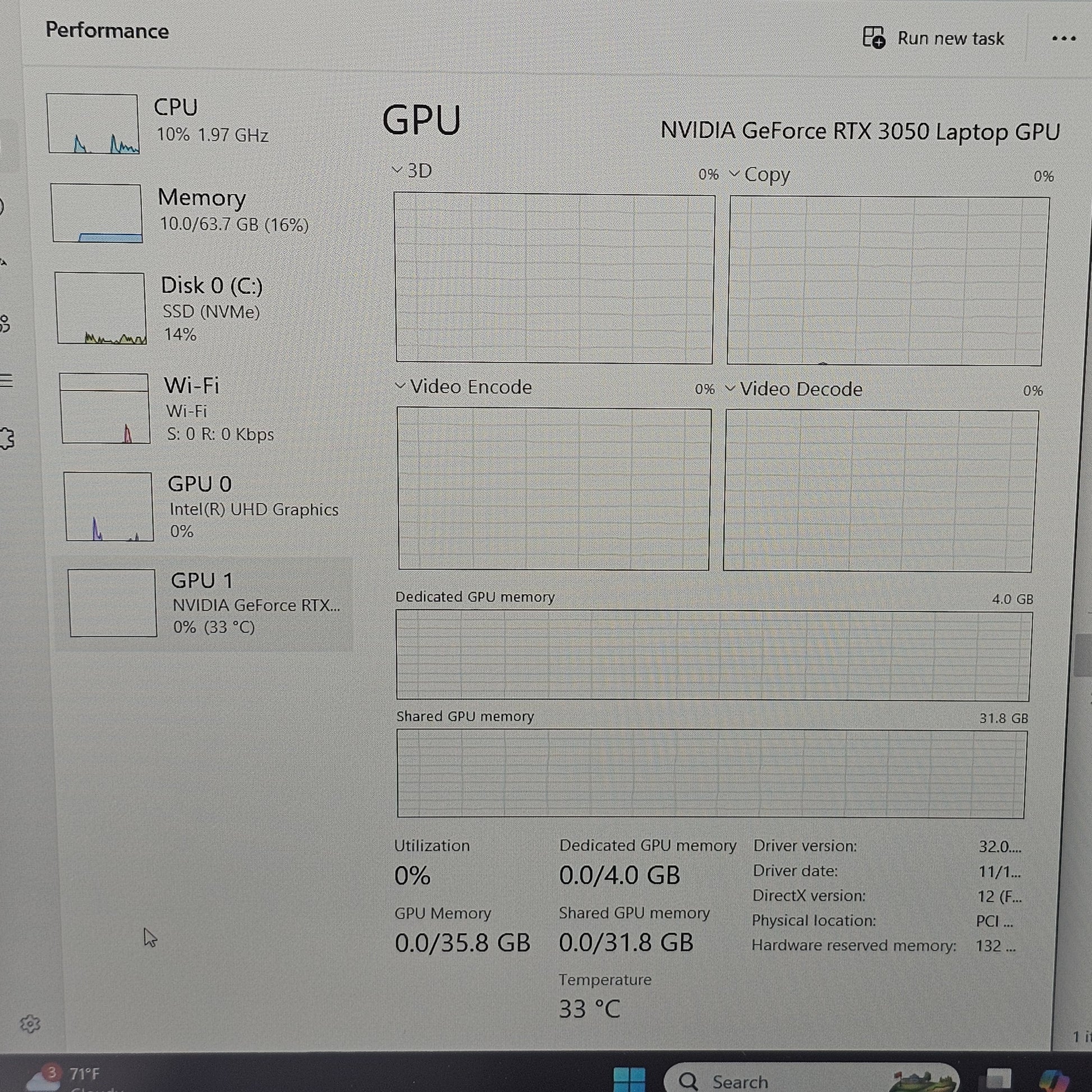Click the NVIDIA GeForce RTX 3050 Laptop GPU title
The width and height of the screenshot is (1092, 1092).
coord(860,131)
